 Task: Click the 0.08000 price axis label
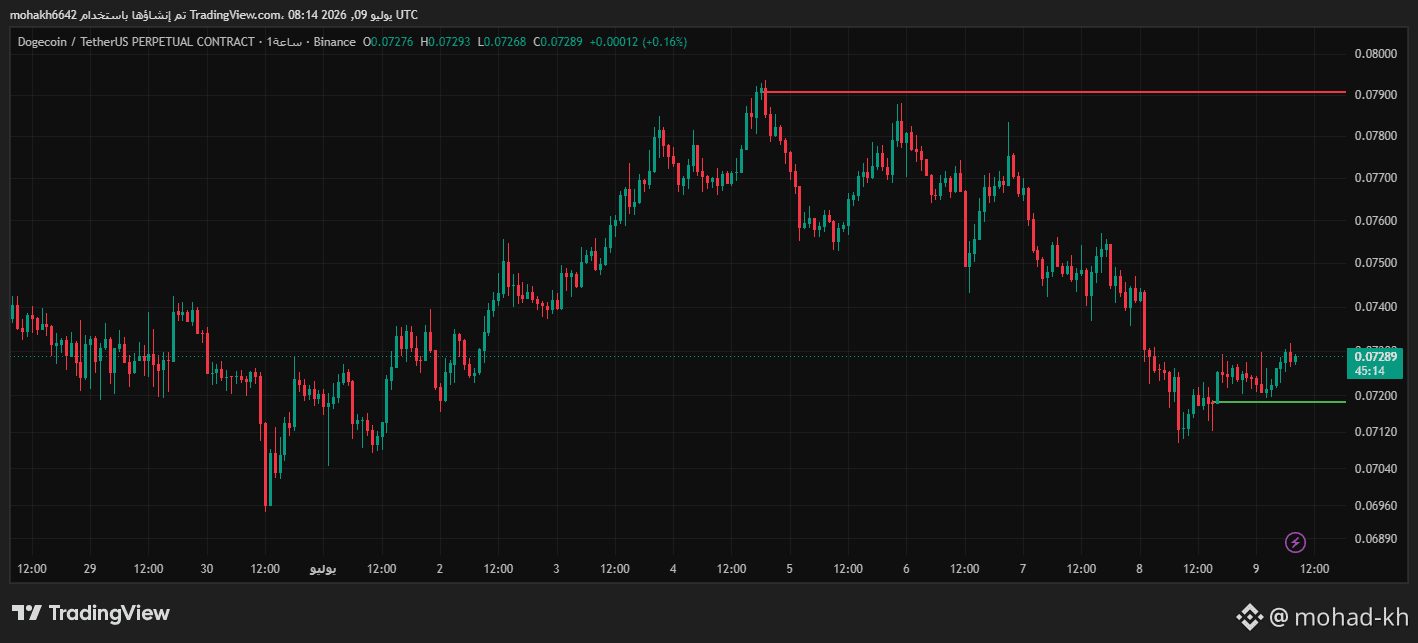tap(1374, 54)
